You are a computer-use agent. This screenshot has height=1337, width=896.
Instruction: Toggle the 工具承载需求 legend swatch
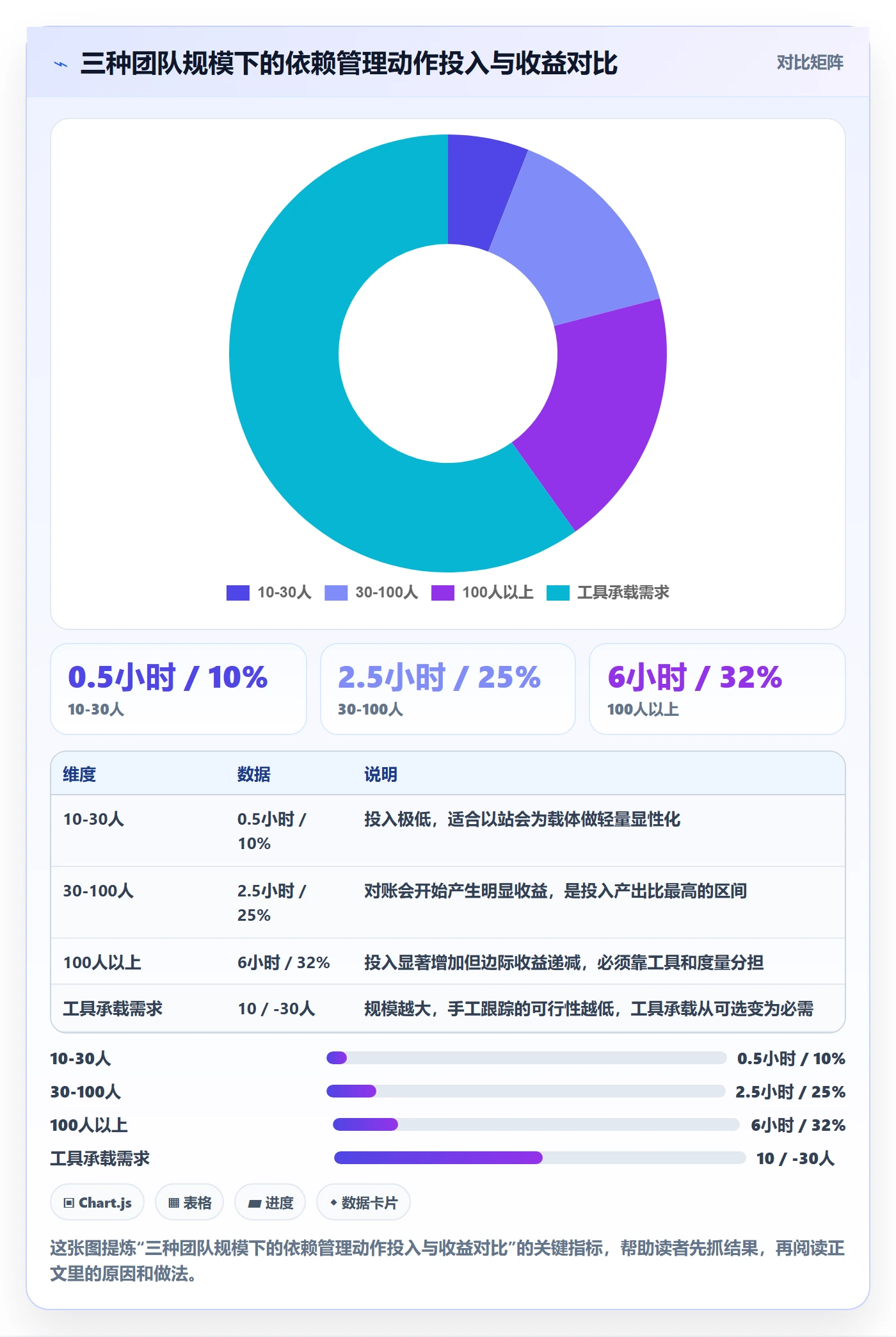558,592
